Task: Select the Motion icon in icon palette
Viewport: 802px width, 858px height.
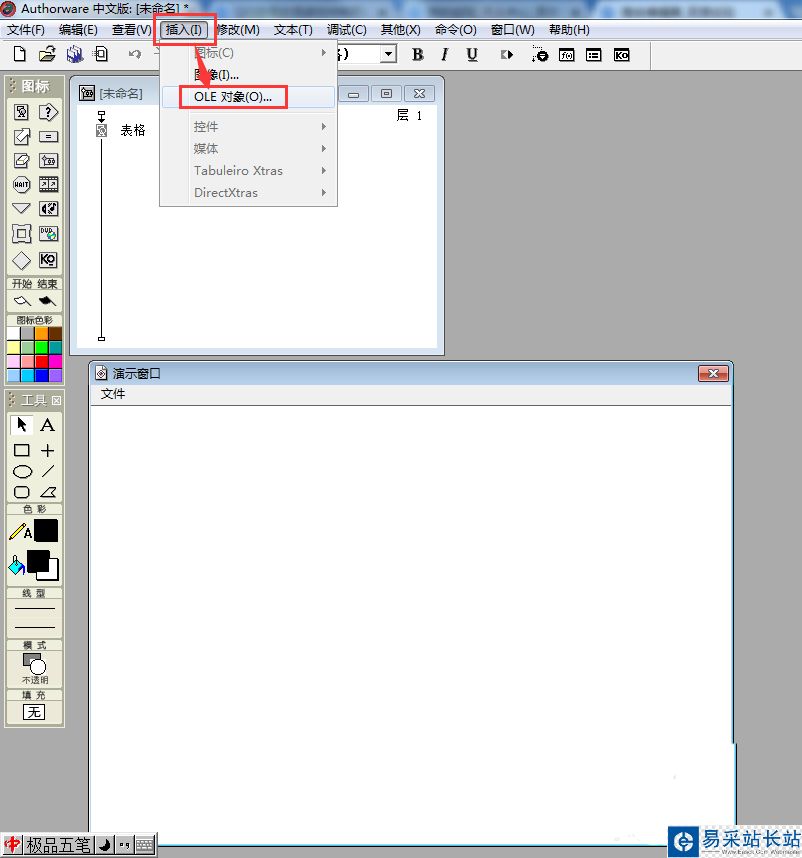Action: (21, 136)
